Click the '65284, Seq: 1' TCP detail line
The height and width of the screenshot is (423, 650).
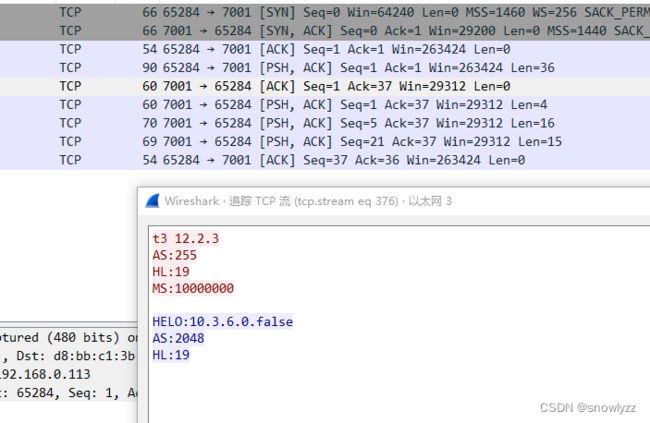69,393
